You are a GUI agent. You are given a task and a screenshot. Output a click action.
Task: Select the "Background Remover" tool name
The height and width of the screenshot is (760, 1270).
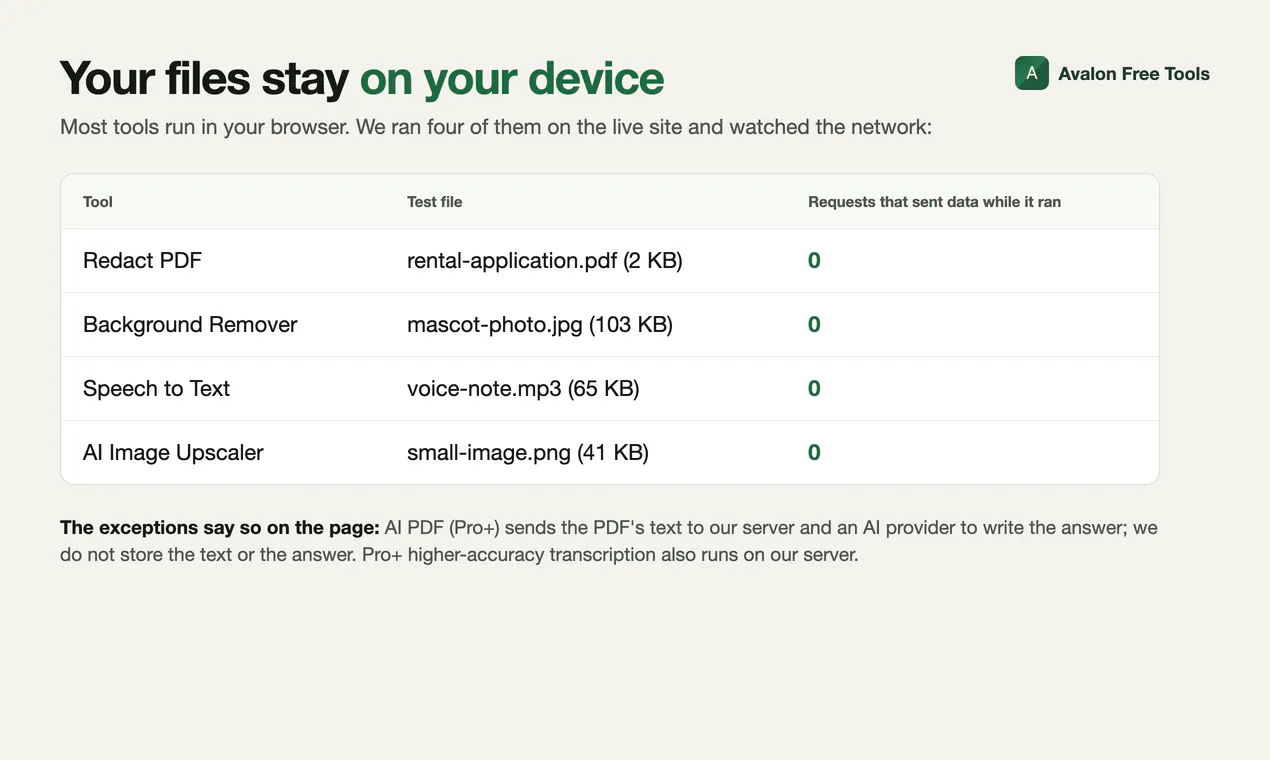[190, 325]
